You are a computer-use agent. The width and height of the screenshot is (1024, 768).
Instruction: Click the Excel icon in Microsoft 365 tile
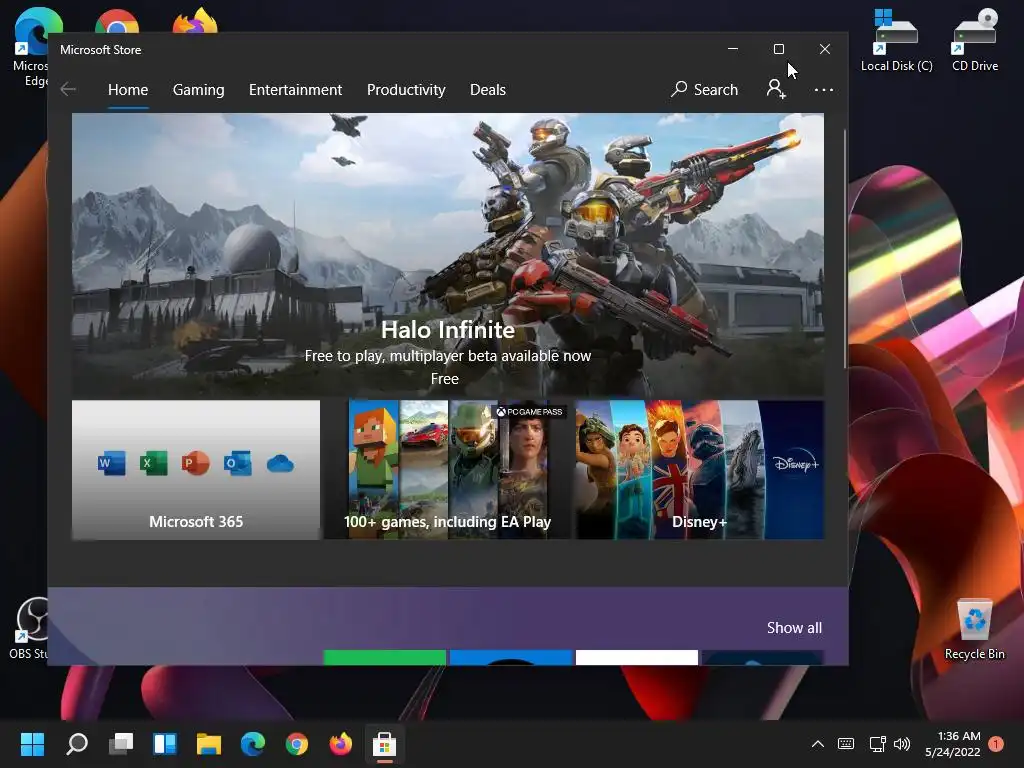[153, 464]
